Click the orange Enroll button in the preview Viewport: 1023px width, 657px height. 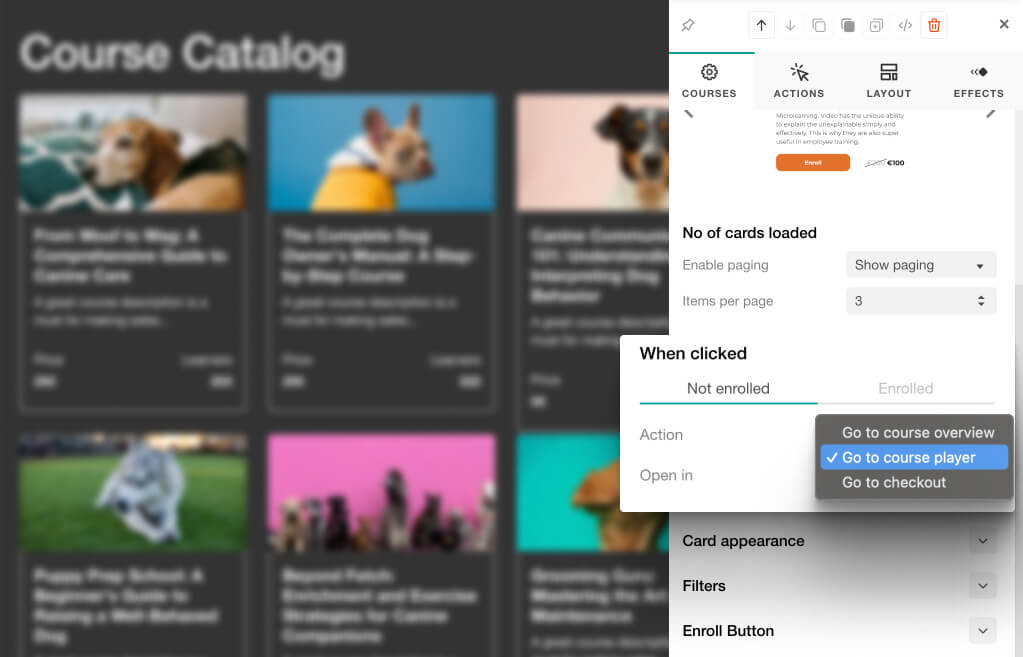click(x=812, y=162)
